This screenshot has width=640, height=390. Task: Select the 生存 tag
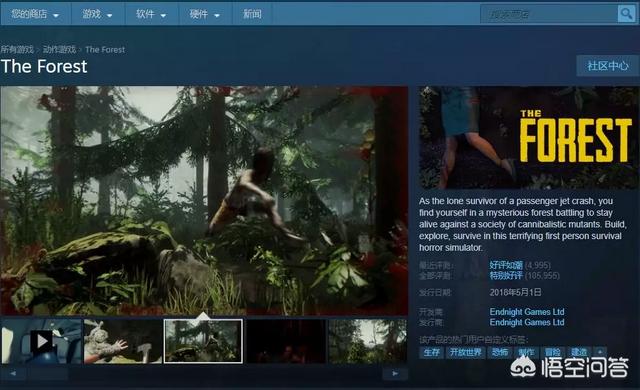pyautogui.click(x=431, y=352)
